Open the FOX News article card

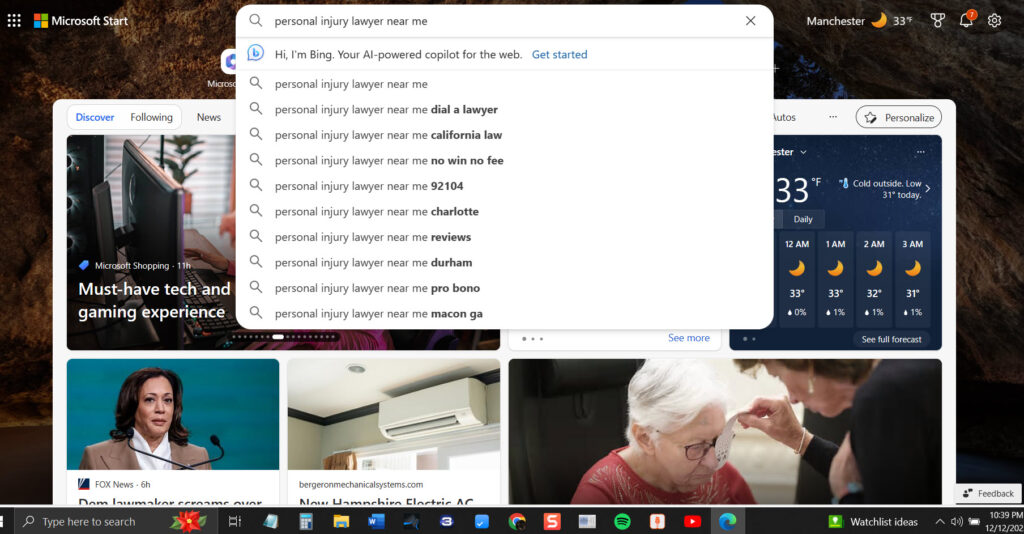[x=172, y=431]
